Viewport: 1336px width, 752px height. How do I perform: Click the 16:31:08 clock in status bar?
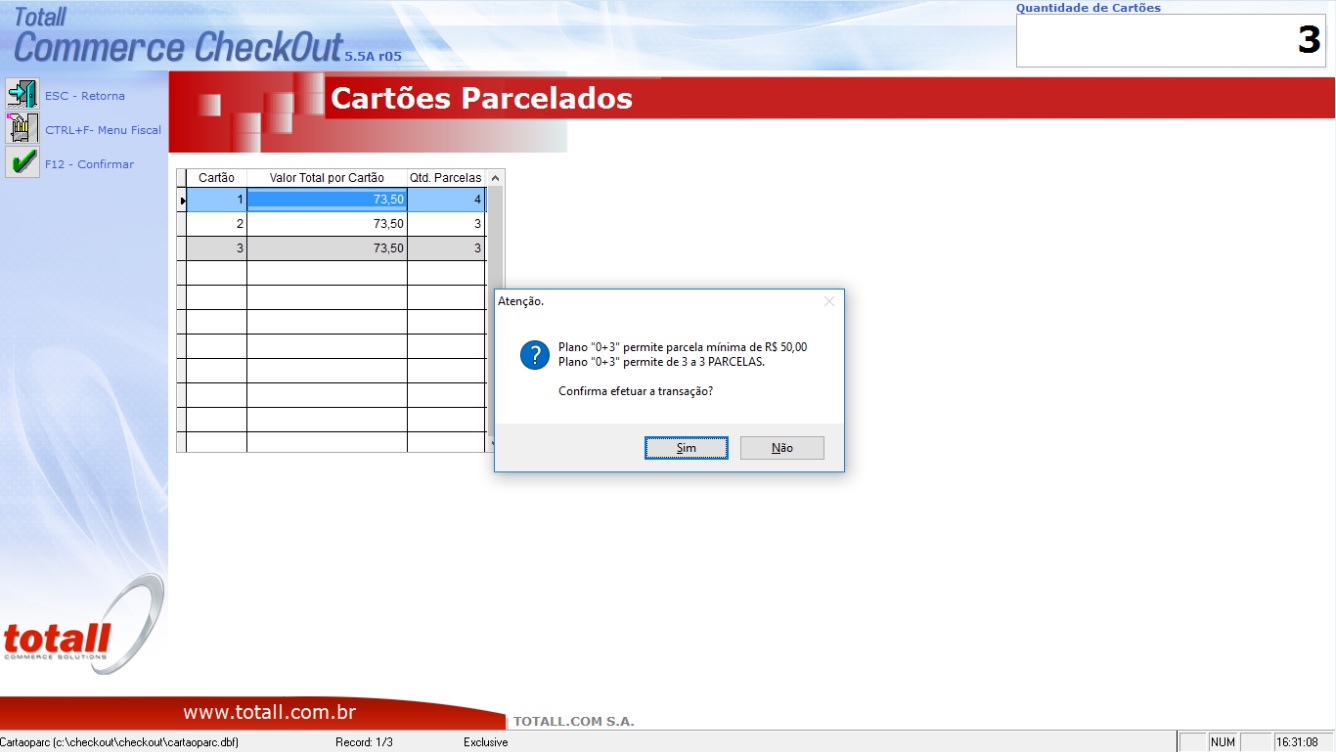coord(1296,743)
